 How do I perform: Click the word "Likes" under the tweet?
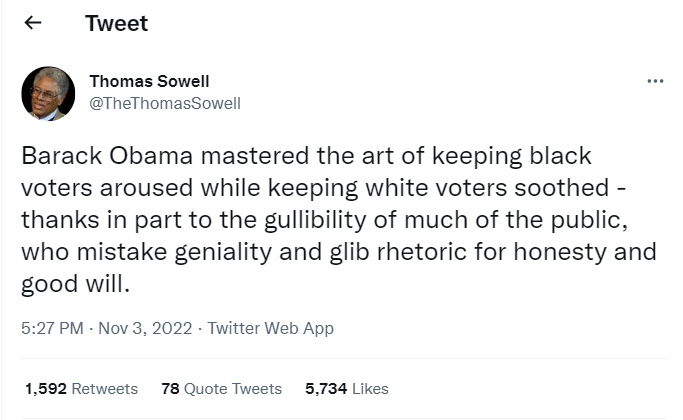pos(370,388)
